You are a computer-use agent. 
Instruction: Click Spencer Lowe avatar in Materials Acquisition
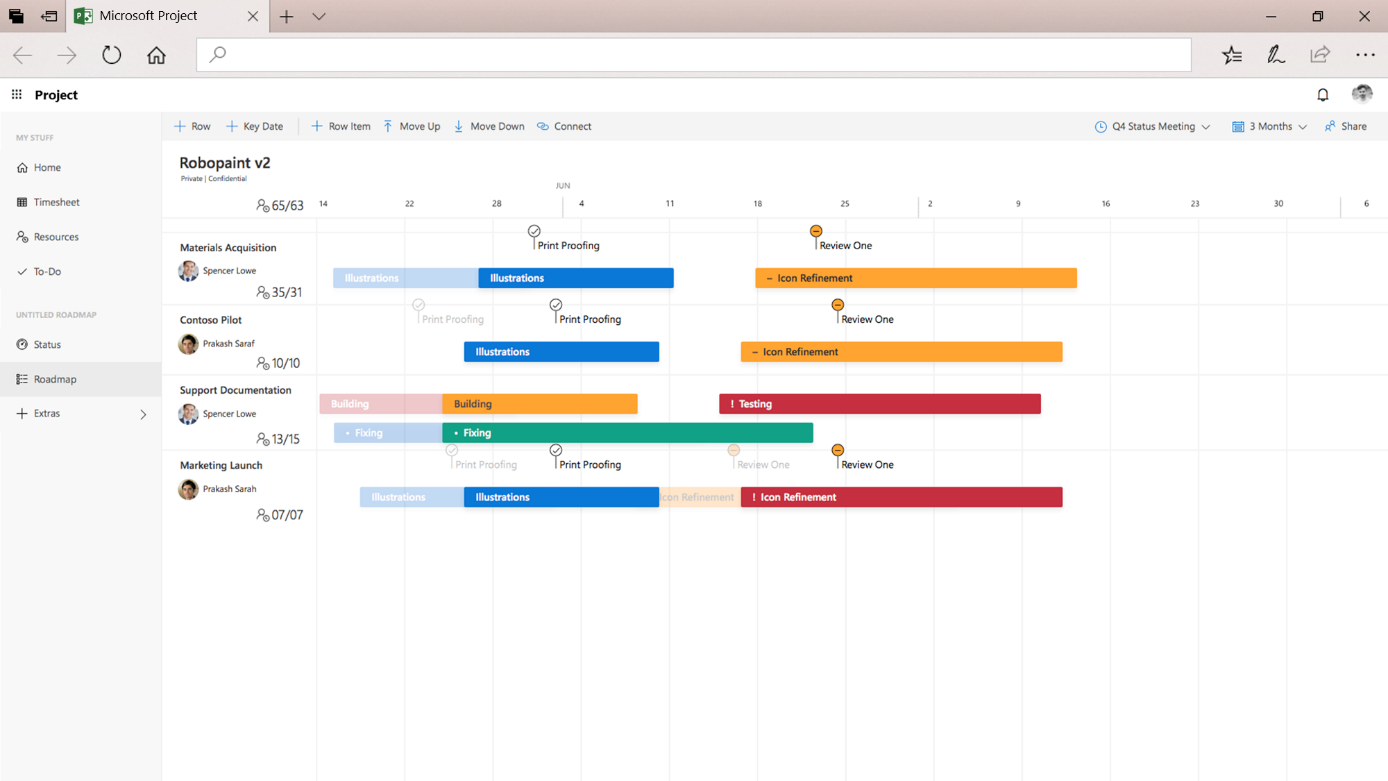[188, 271]
